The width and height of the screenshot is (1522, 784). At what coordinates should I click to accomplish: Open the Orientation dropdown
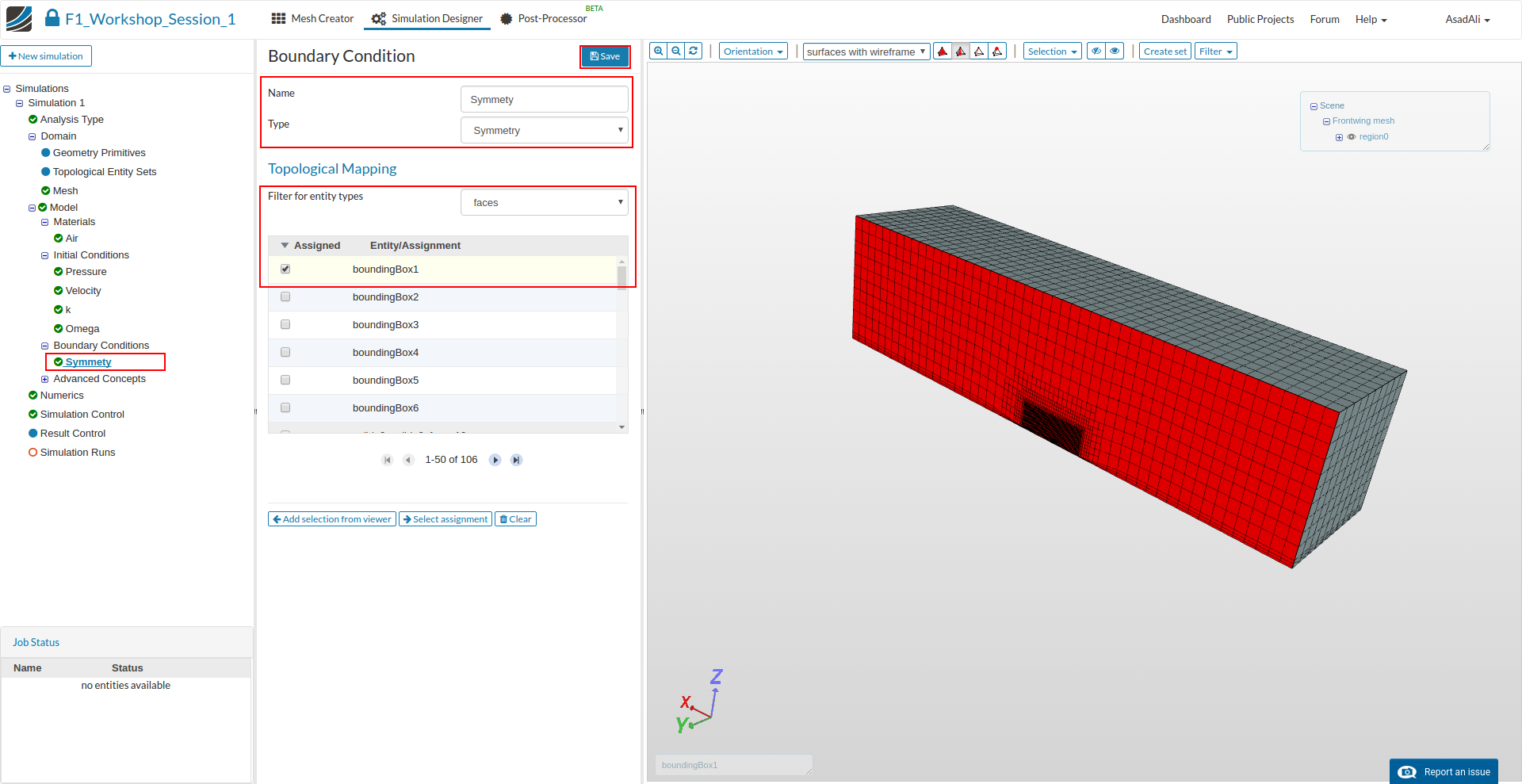(x=753, y=52)
